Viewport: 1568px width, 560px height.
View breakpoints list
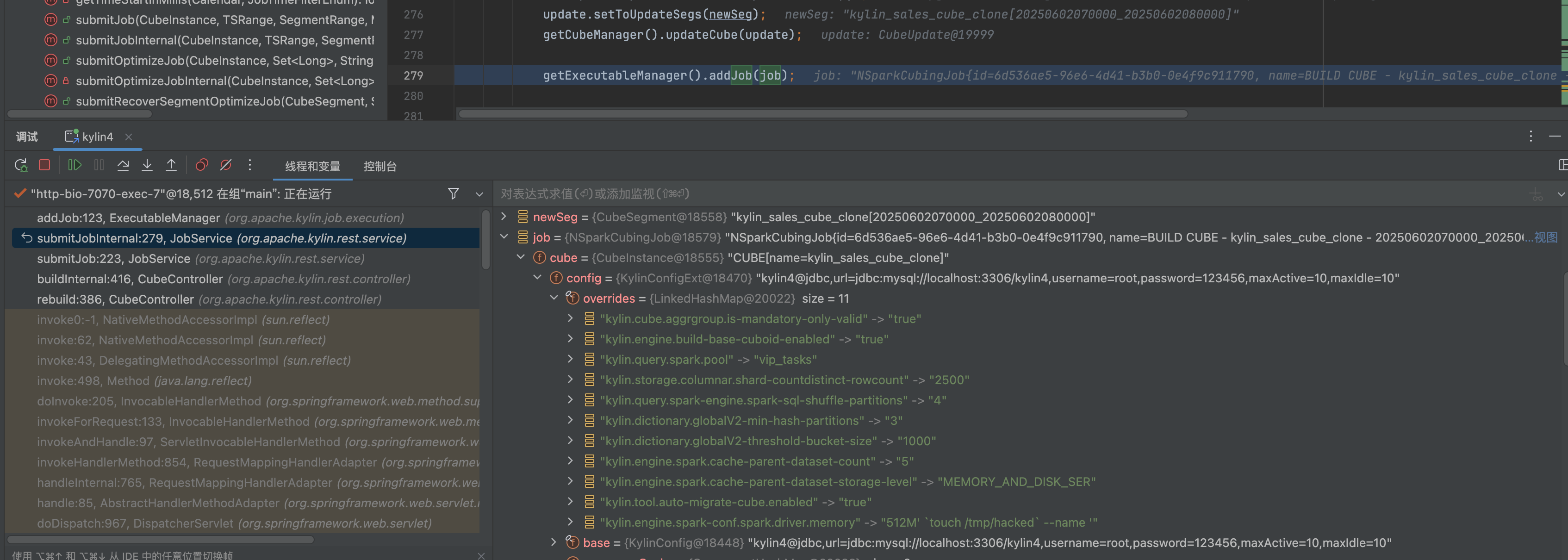point(201,165)
